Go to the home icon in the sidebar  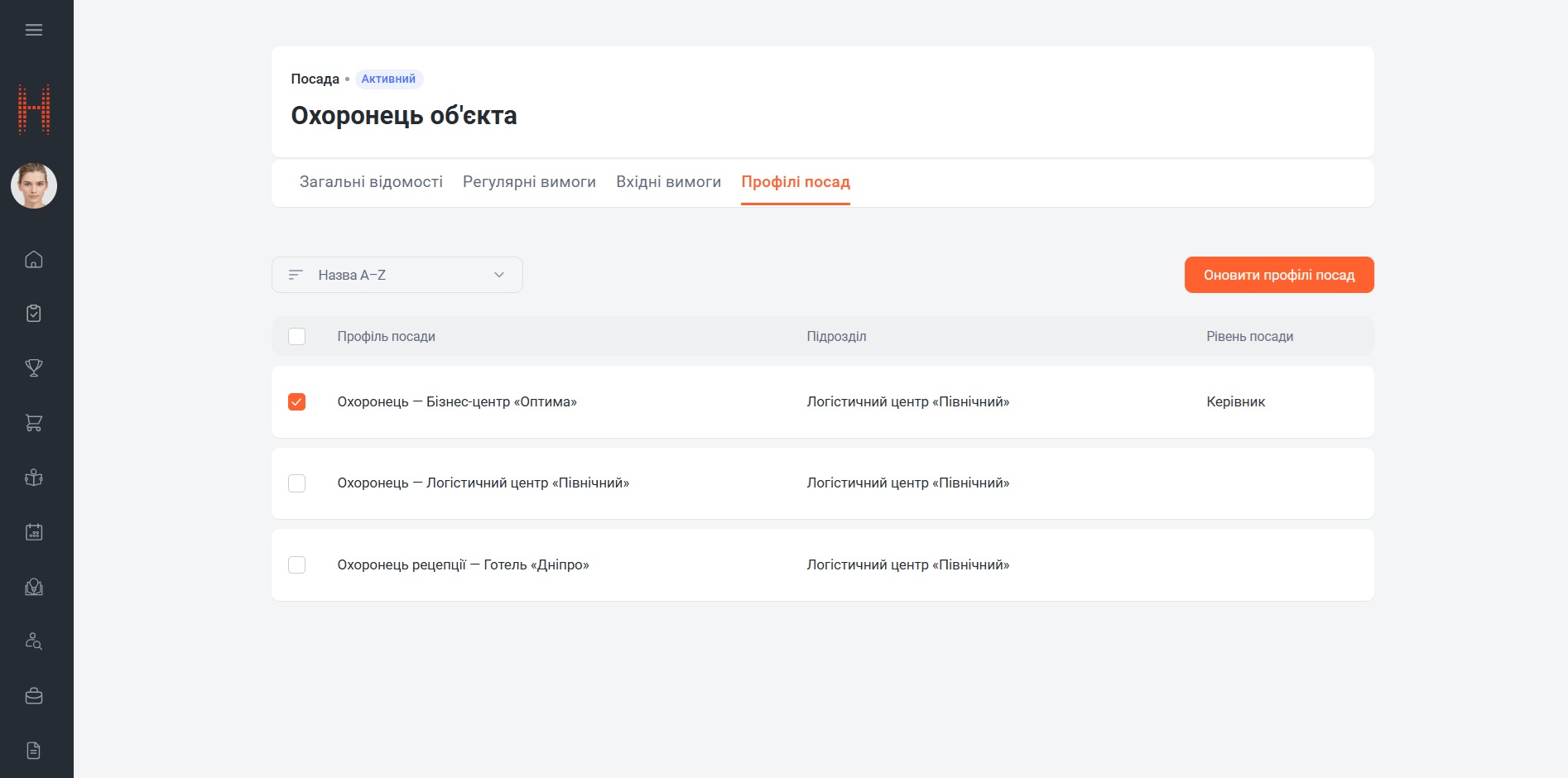[34, 259]
